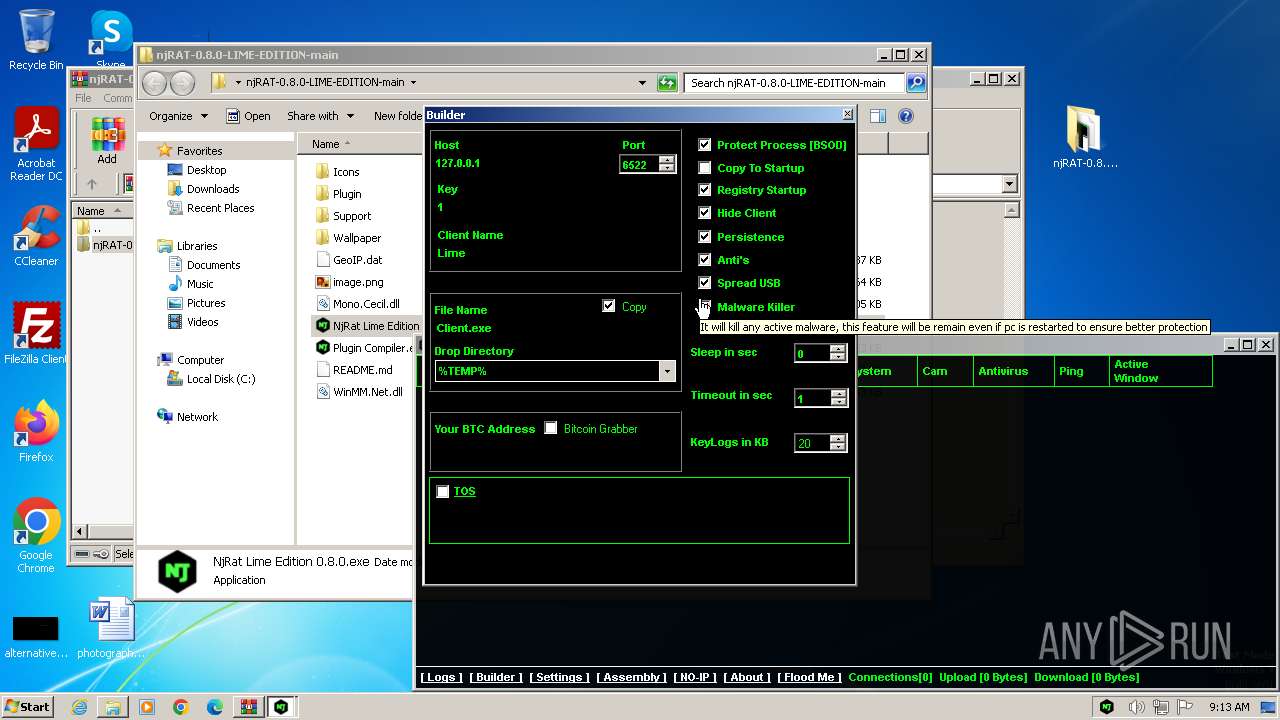Open the Assembly menu item
The height and width of the screenshot is (720, 1280).
click(x=632, y=677)
